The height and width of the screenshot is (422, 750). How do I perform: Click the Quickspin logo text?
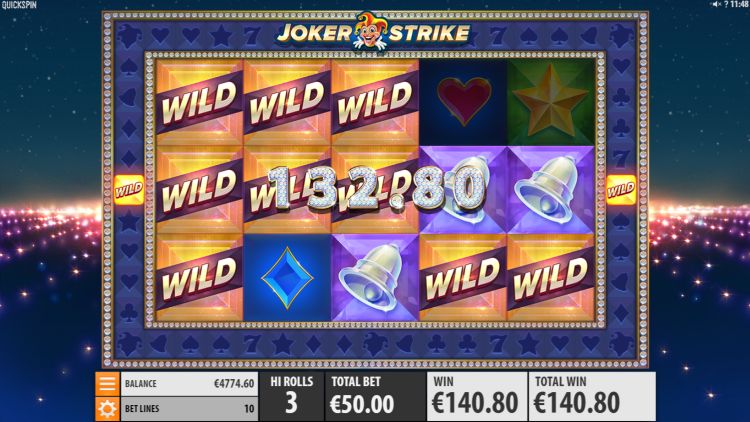point(19,5)
